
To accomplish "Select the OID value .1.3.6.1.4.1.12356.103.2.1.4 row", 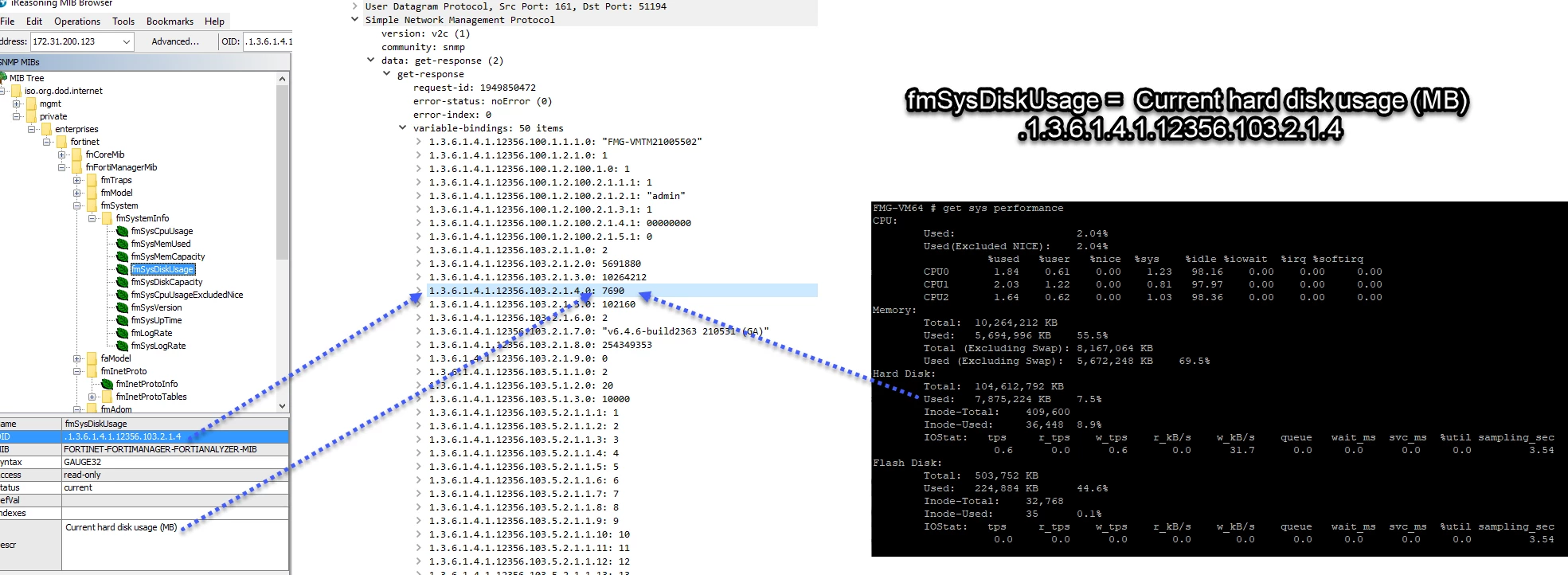I will point(144,436).
